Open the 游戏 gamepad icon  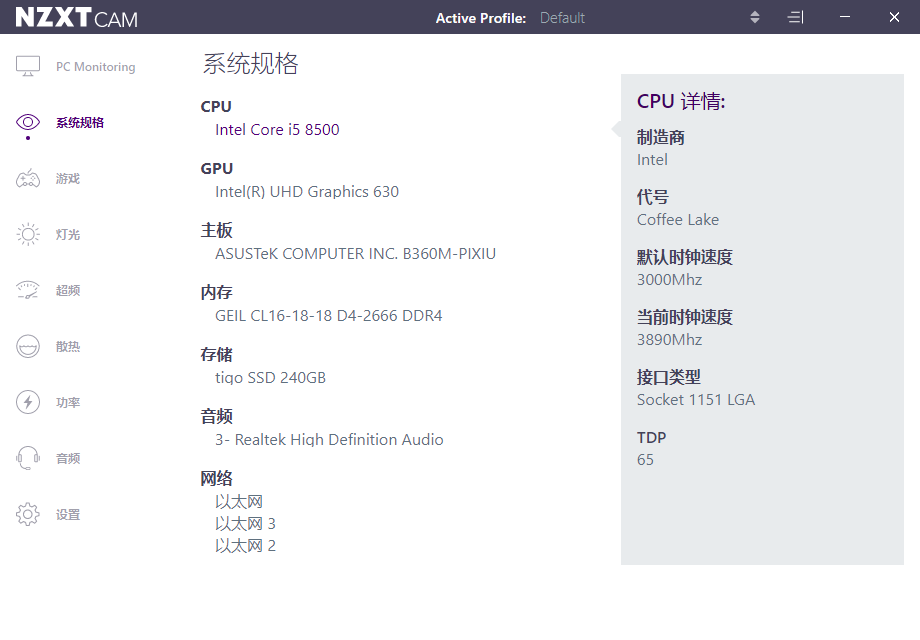pos(28,179)
